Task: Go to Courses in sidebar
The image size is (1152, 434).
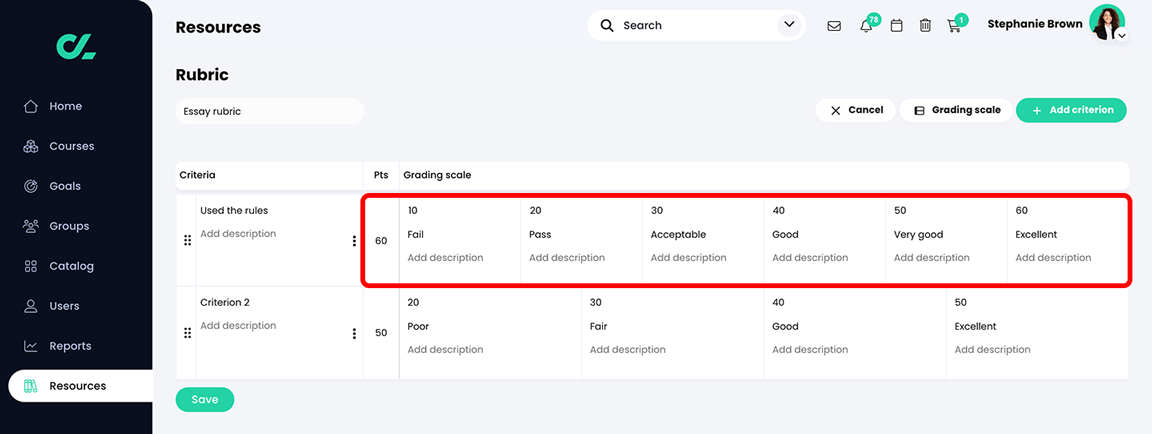Action: tap(71, 146)
